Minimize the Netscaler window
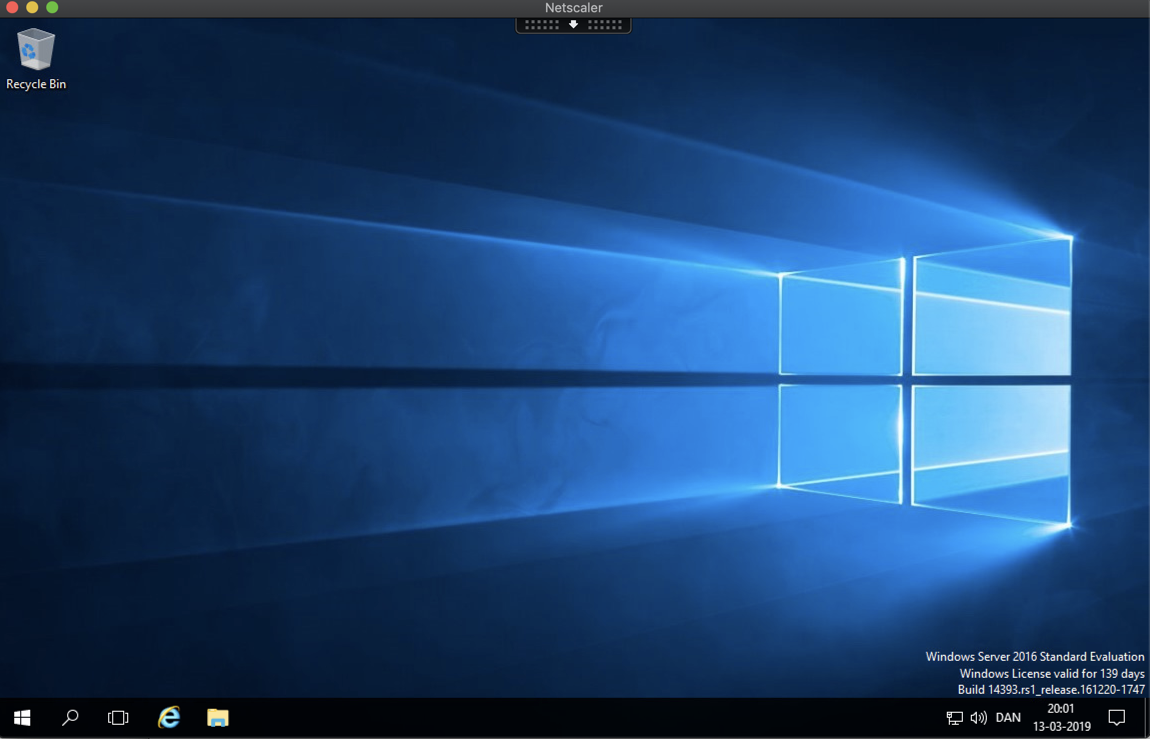Image resolution: width=1150 pixels, height=739 pixels. coord(32,7)
